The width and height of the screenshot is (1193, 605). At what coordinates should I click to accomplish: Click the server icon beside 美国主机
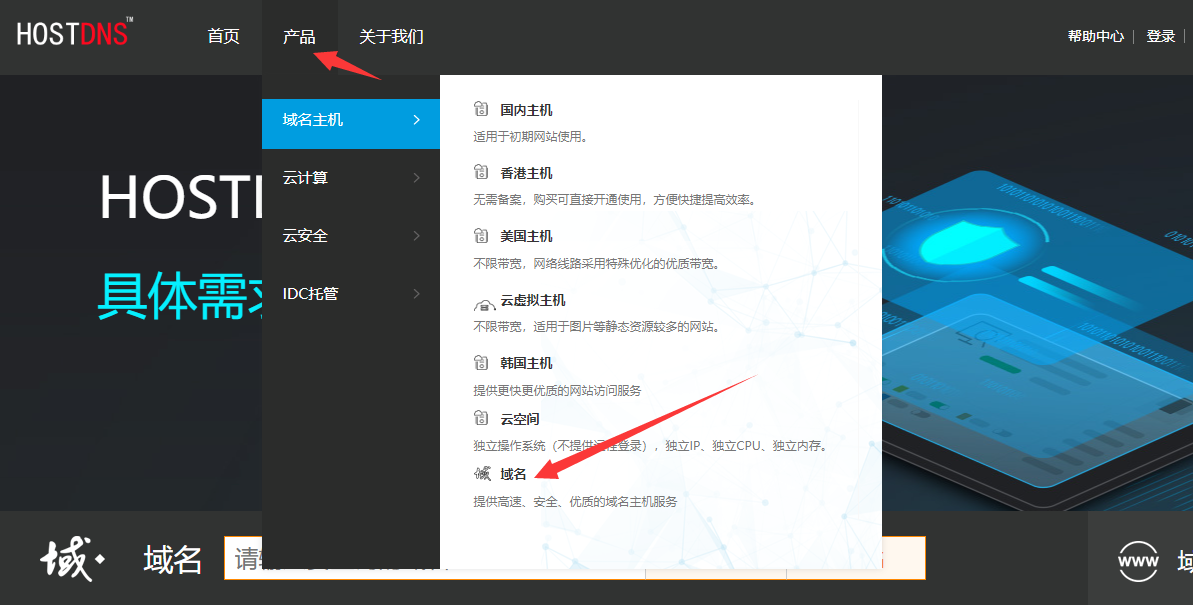[x=482, y=236]
